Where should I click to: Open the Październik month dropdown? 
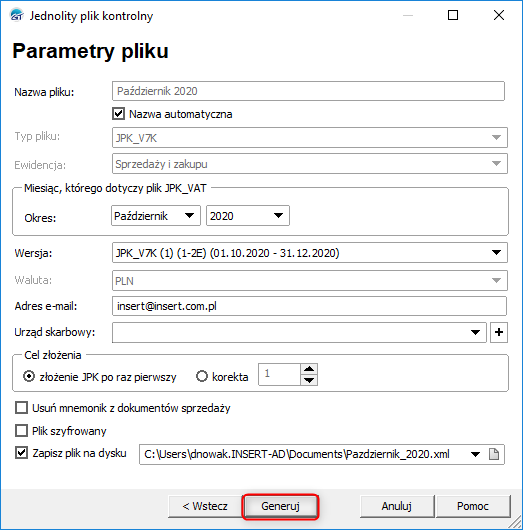click(x=156, y=216)
